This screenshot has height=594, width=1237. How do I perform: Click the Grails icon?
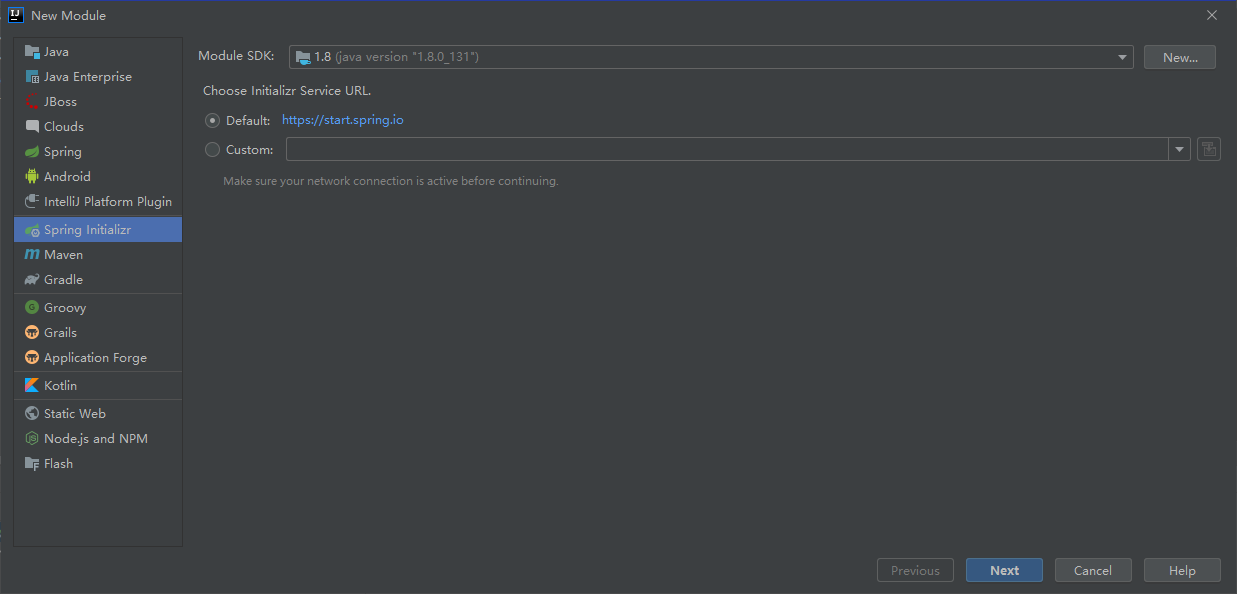pos(32,333)
